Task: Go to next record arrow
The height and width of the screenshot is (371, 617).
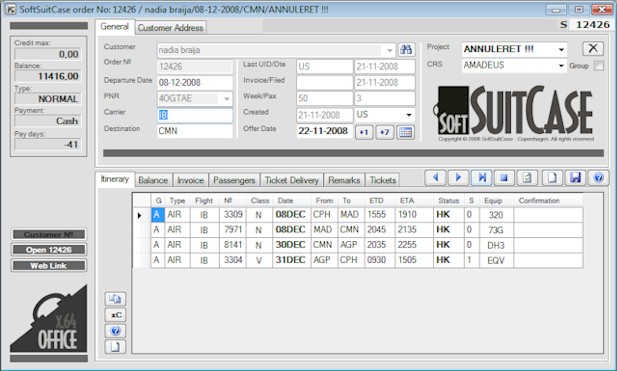Action: coord(458,178)
